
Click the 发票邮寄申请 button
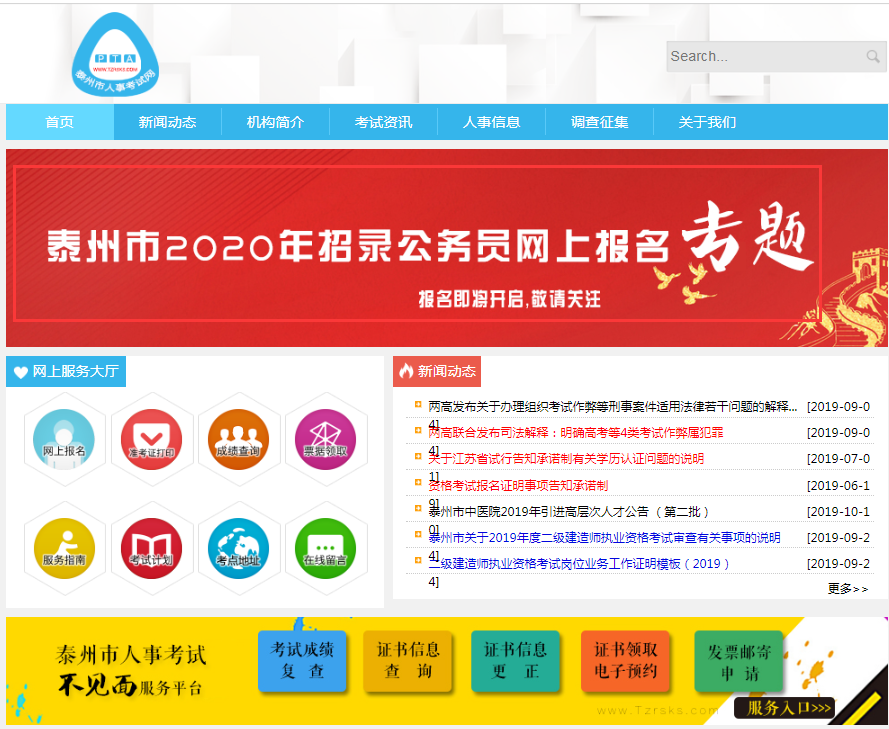coord(739,662)
